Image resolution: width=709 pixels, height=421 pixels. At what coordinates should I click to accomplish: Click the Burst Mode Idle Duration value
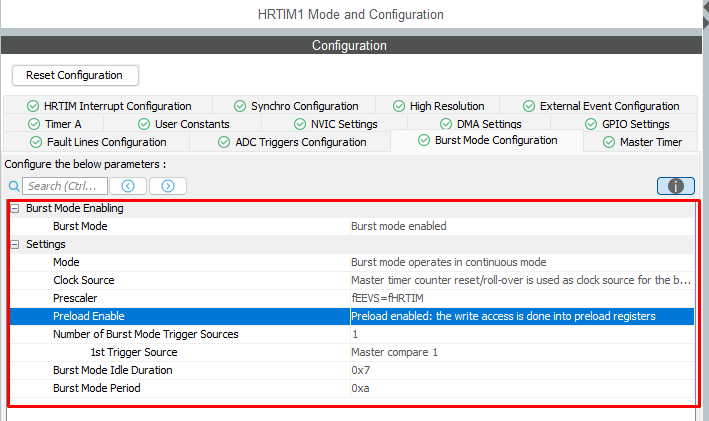click(x=362, y=370)
